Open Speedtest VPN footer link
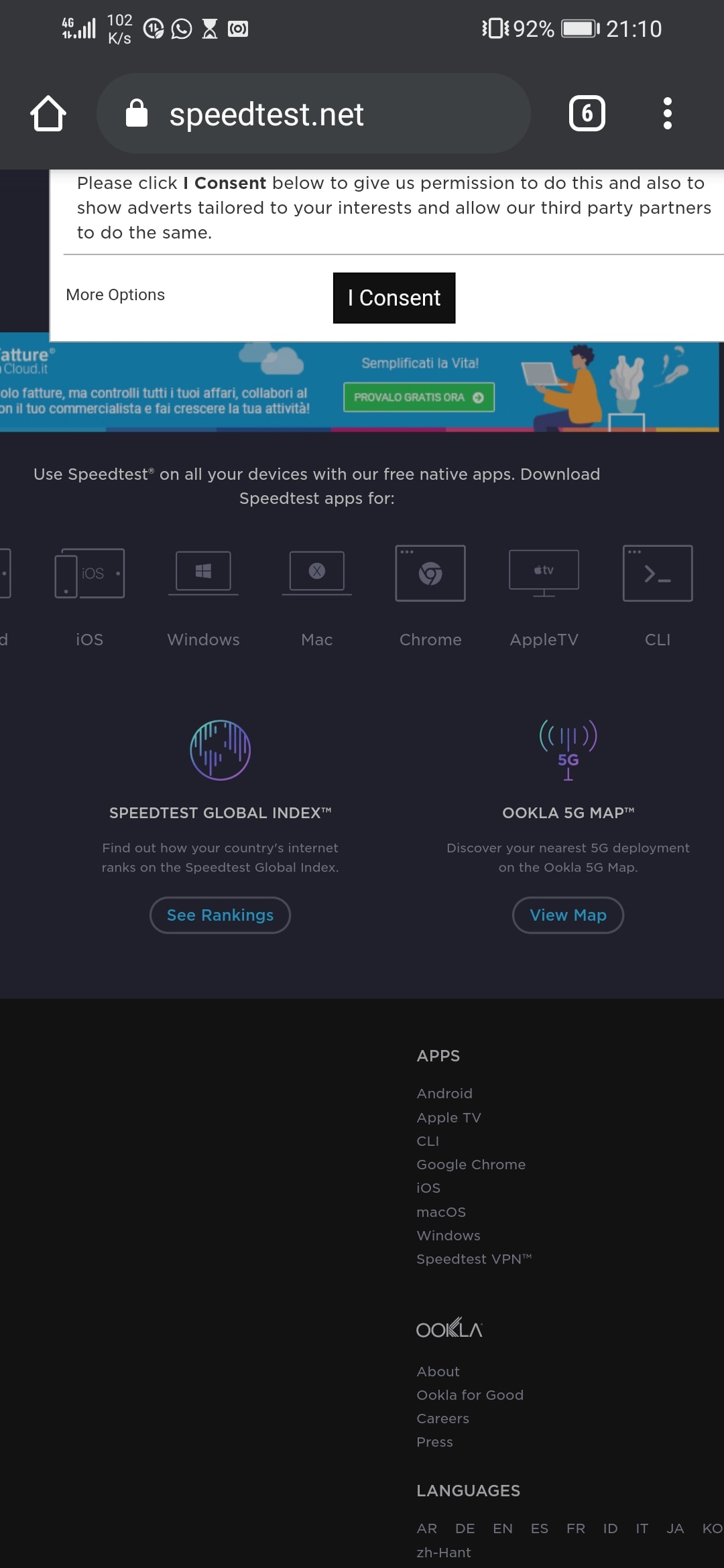Screen dimensions: 724x1568 pos(474,1258)
